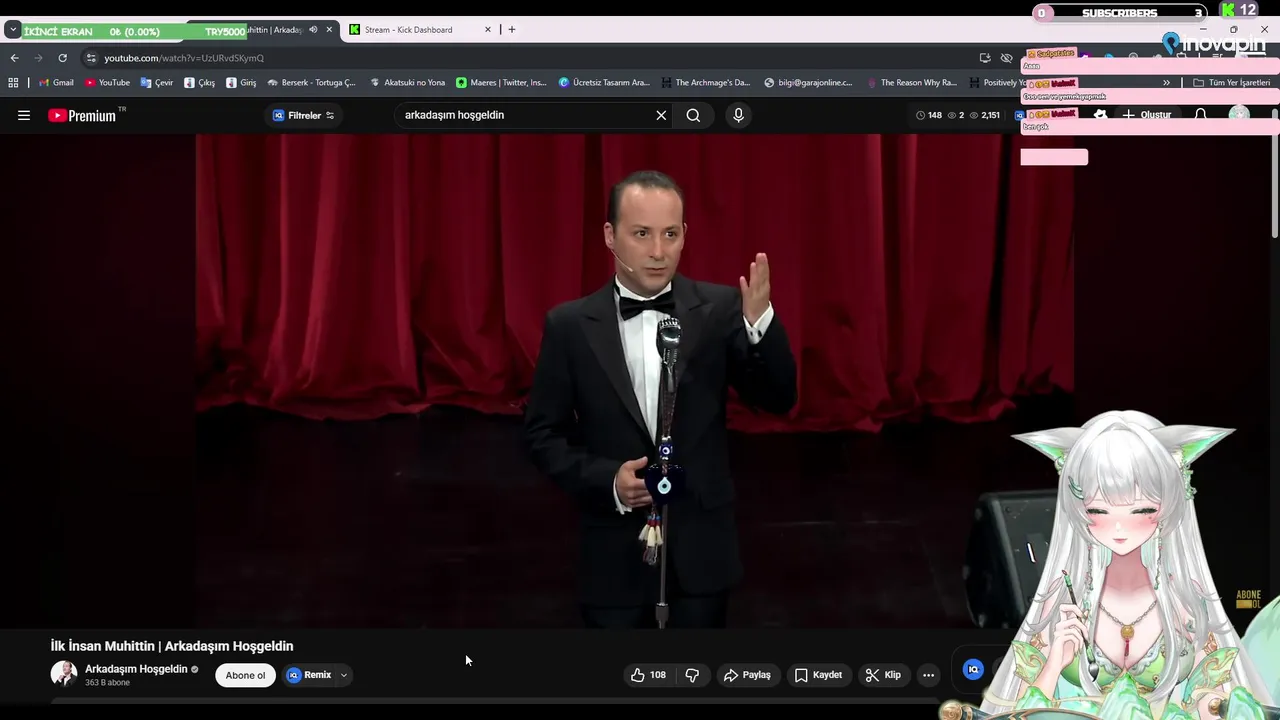Open YouTube notifications bell
The image size is (1280, 720).
1201,115
